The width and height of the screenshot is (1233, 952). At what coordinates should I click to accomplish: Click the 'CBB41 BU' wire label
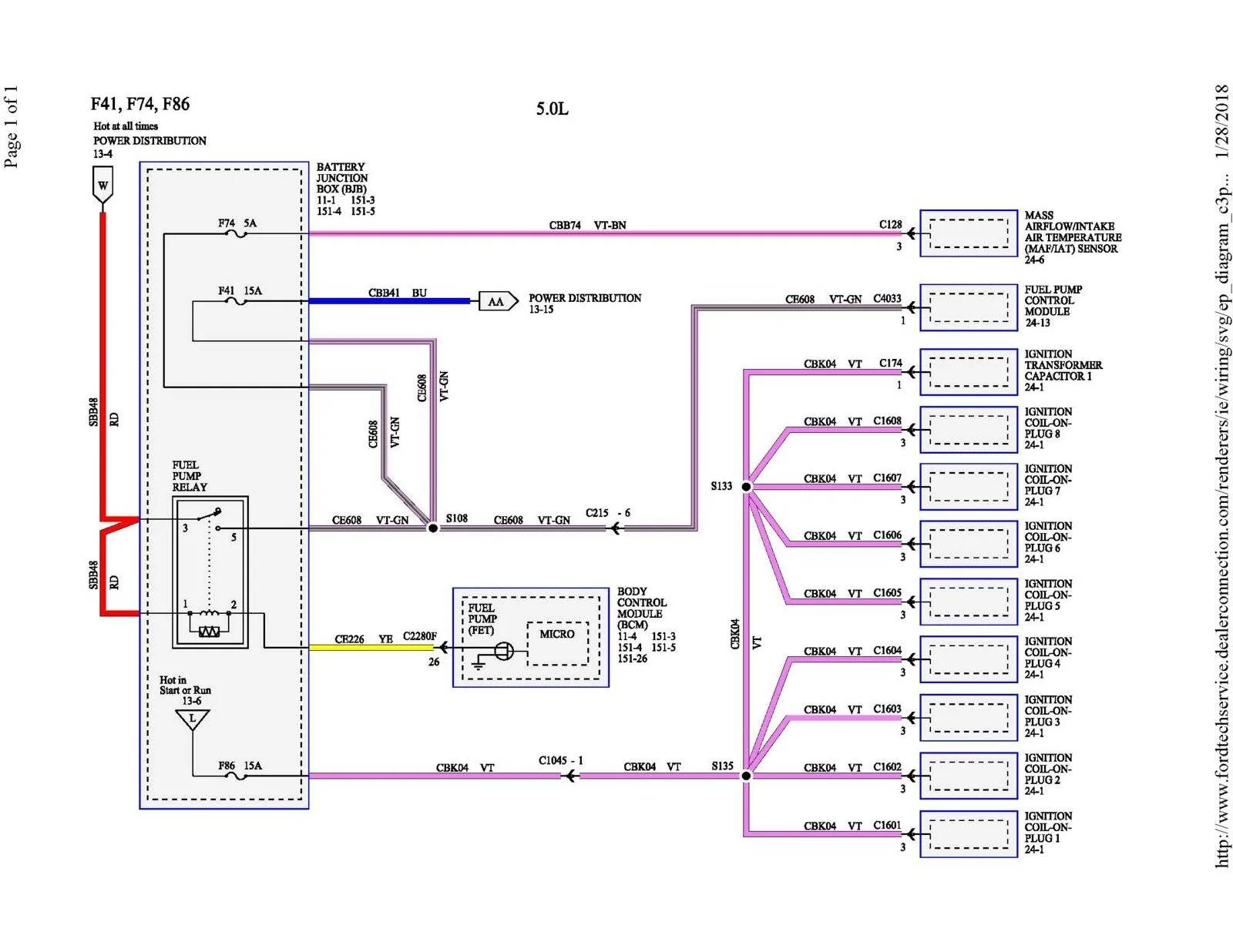tap(397, 293)
